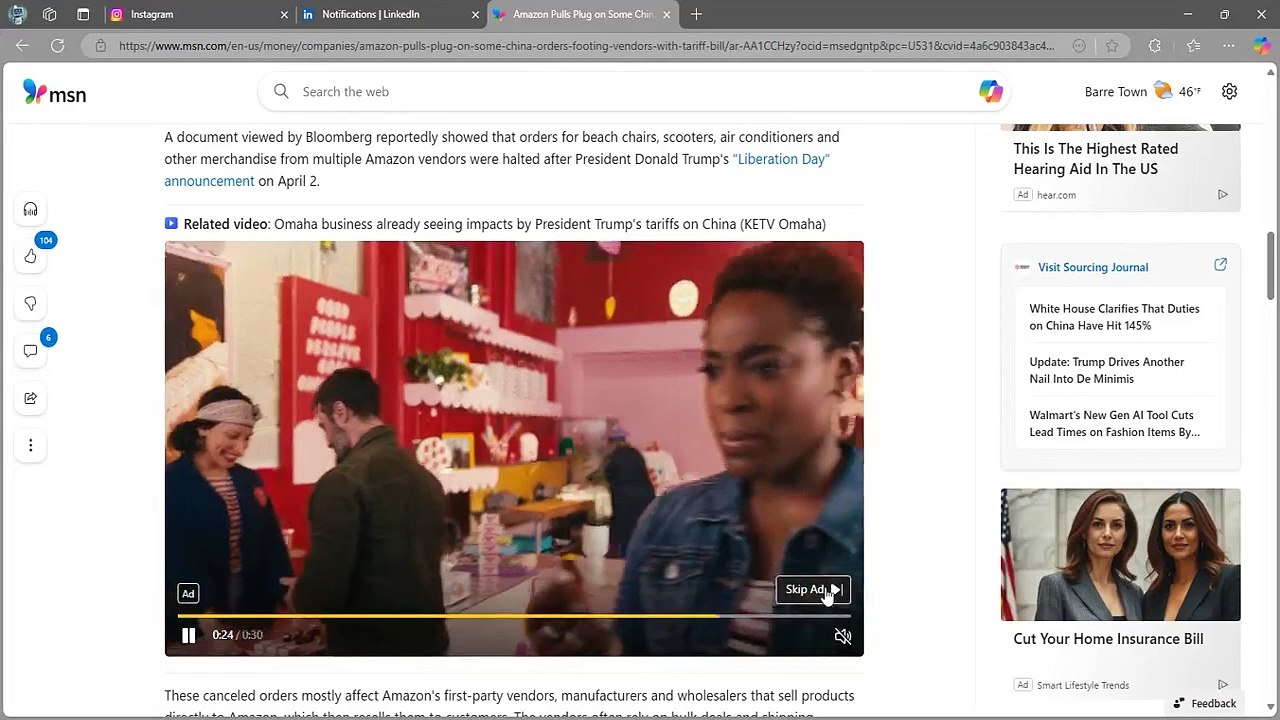This screenshot has width=1280, height=720.
Task: Open Sourcing Journal in a new window
Action: click(1220, 265)
